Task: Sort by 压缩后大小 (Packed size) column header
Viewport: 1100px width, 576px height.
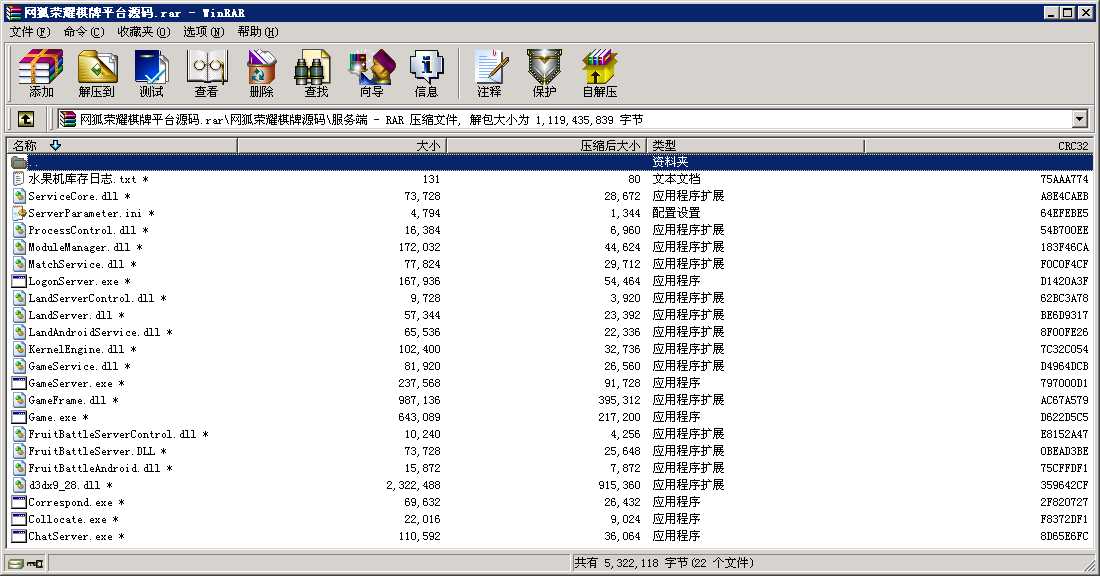Action: [x=546, y=145]
